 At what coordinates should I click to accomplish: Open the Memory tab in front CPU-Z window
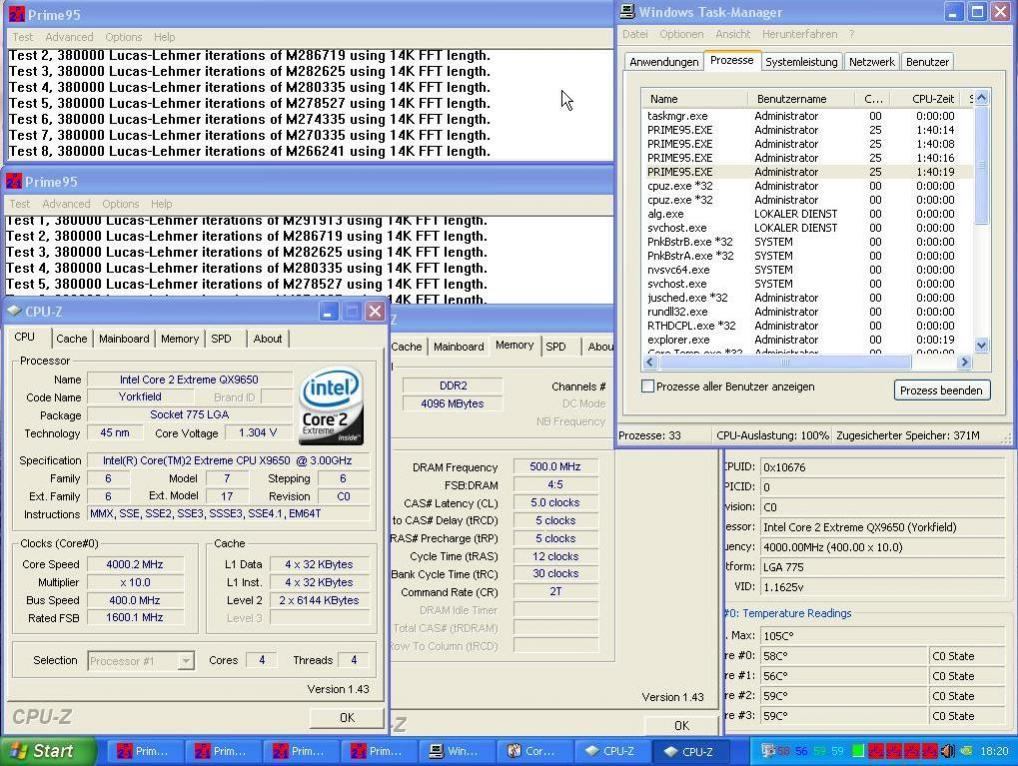coord(180,339)
